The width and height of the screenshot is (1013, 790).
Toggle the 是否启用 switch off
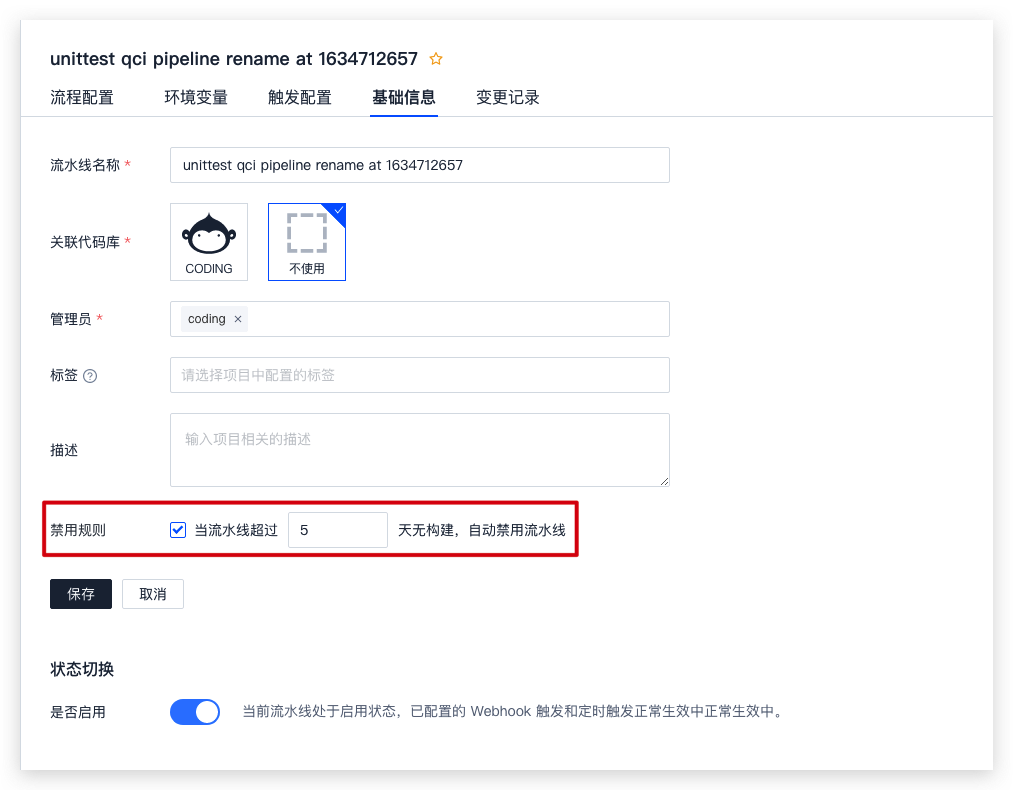(195, 712)
